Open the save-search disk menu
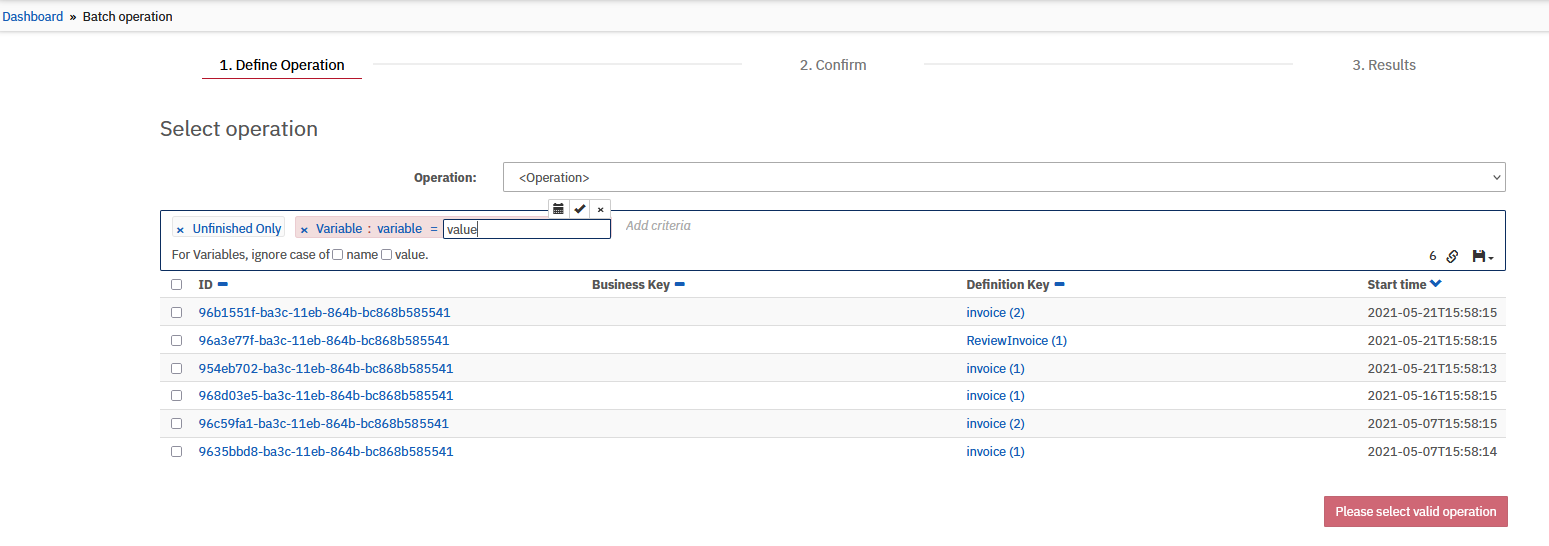 (x=1483, y=256)
